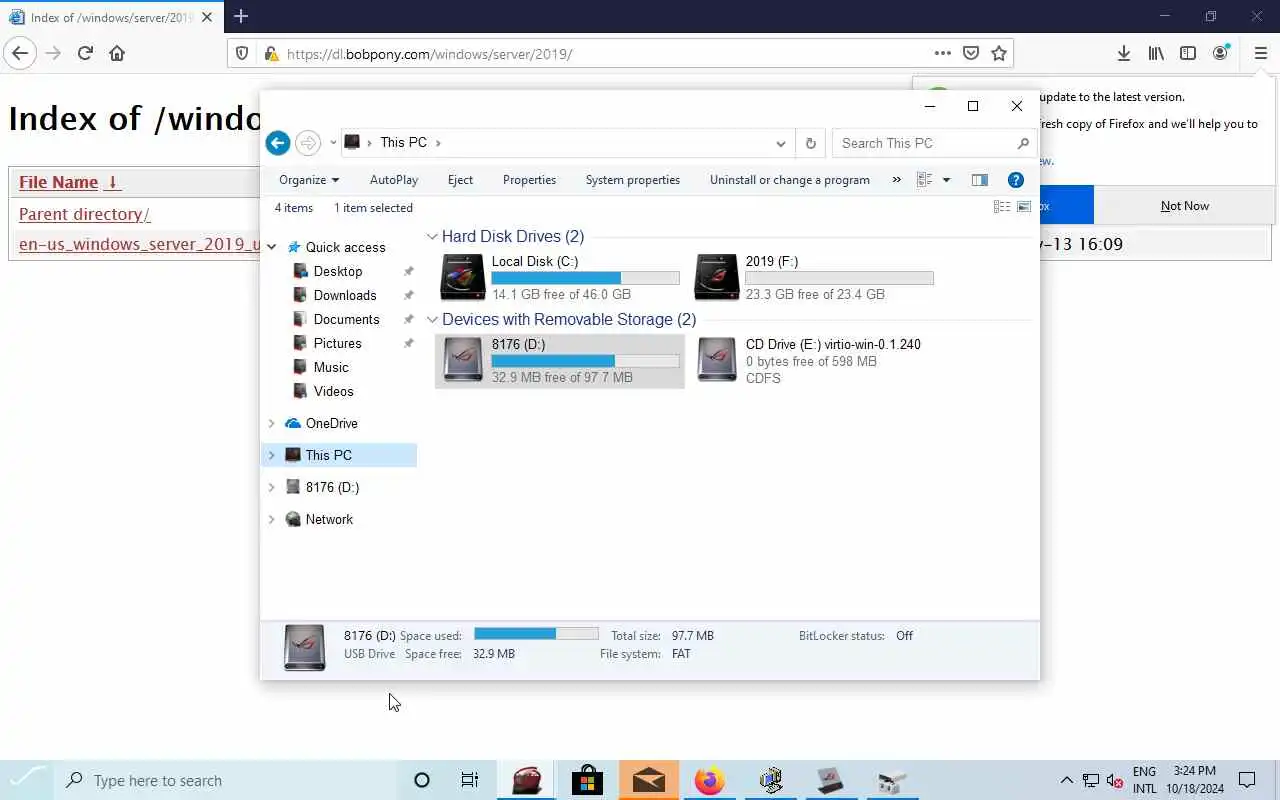Screen dimensions: 1280x800
Task: Reload the Firefox page
Action: tap(85, 54)
